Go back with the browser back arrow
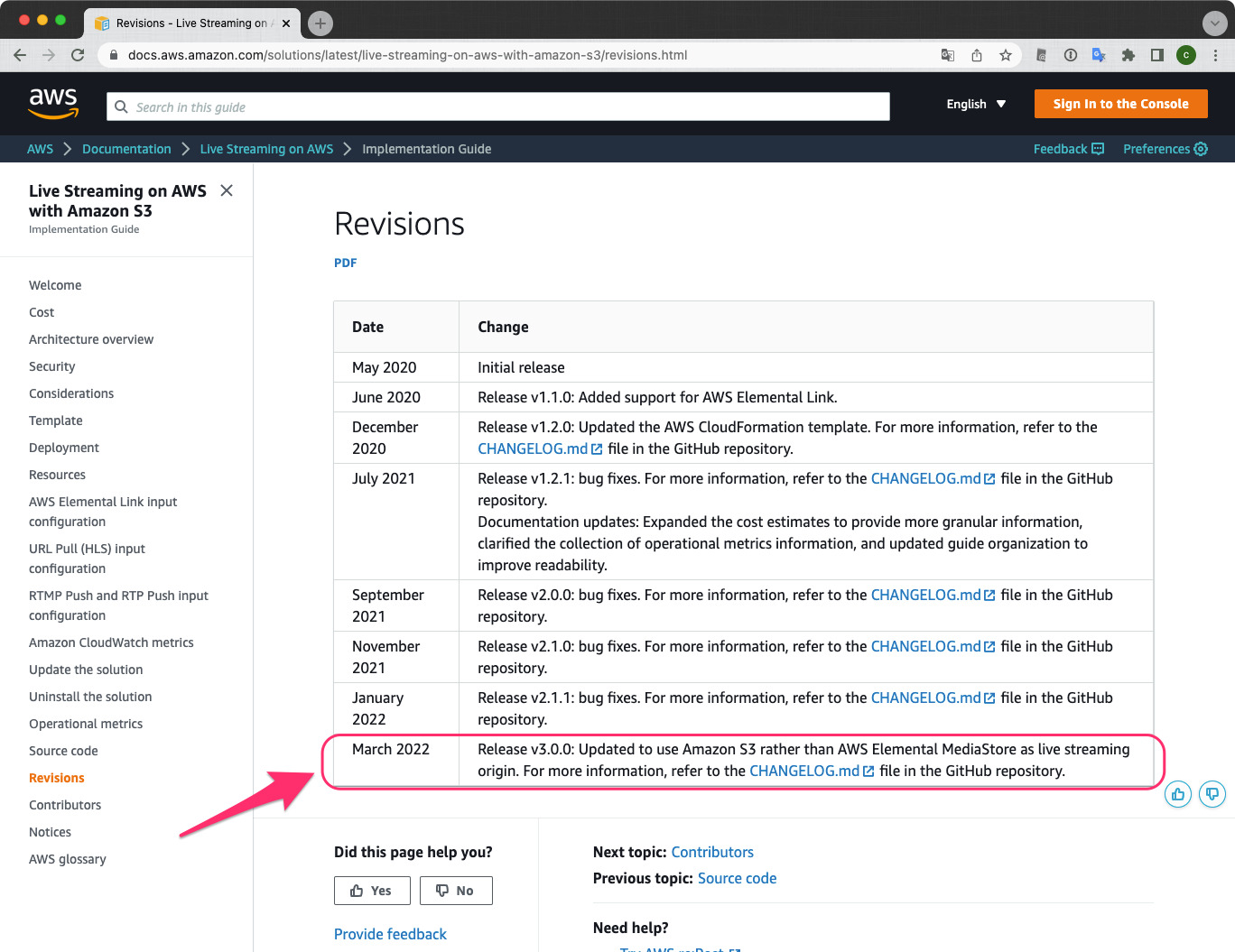The height and width of the screenshot is (952, 1235). (x=20, y=55)
